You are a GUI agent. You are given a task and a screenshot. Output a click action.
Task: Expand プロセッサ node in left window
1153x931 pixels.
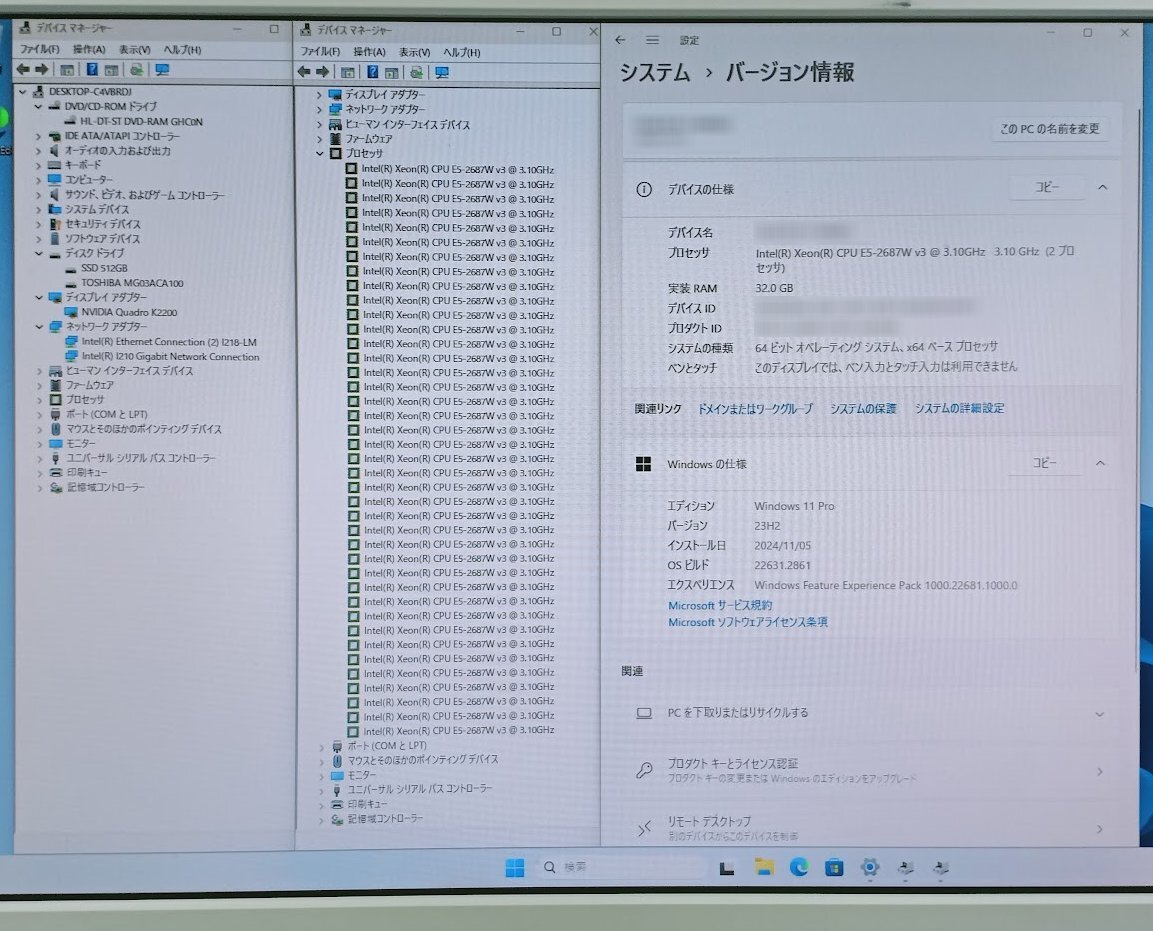pyautogui.click(x=38, y=399)
